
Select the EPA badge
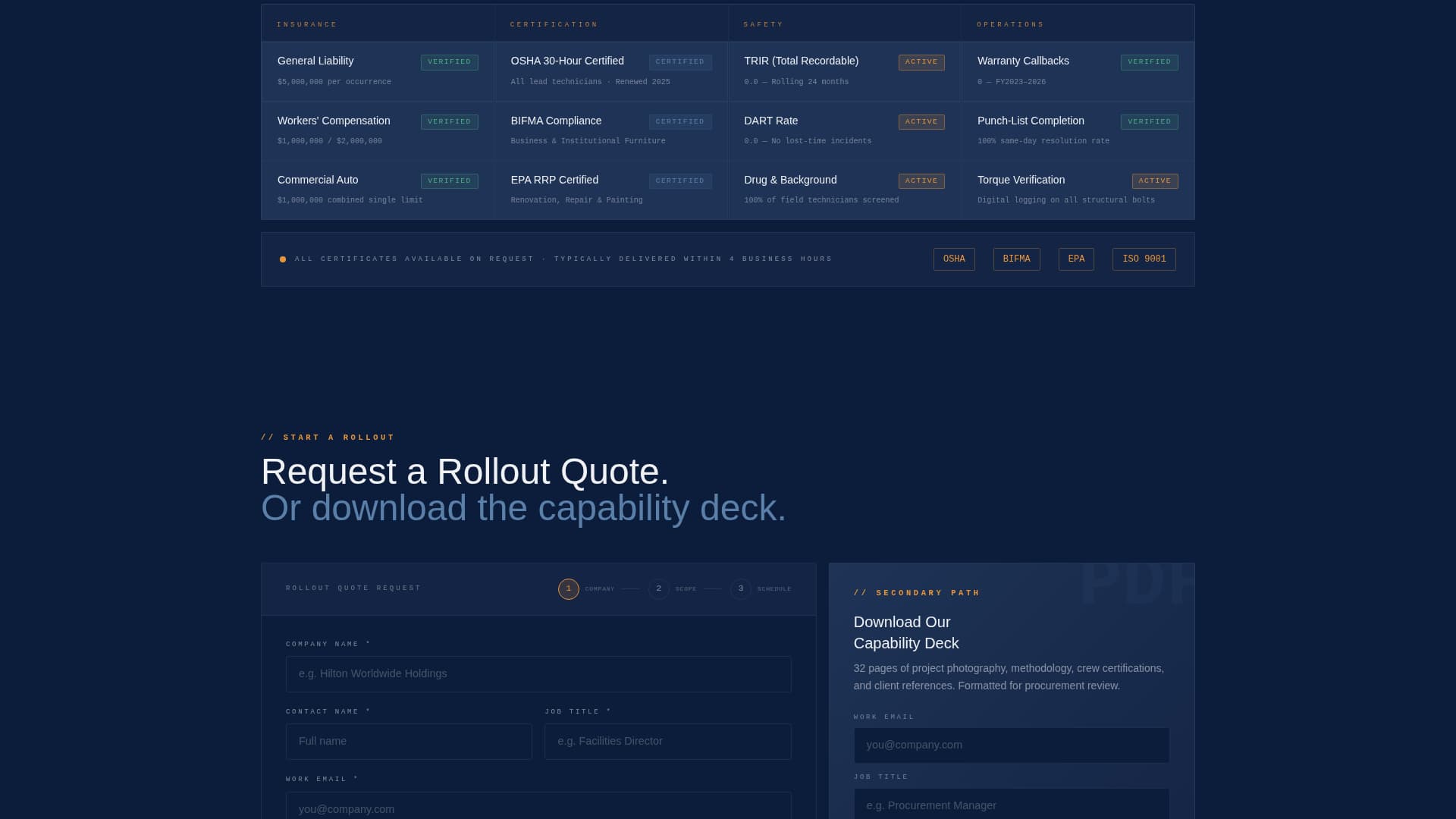[1076, 259]
